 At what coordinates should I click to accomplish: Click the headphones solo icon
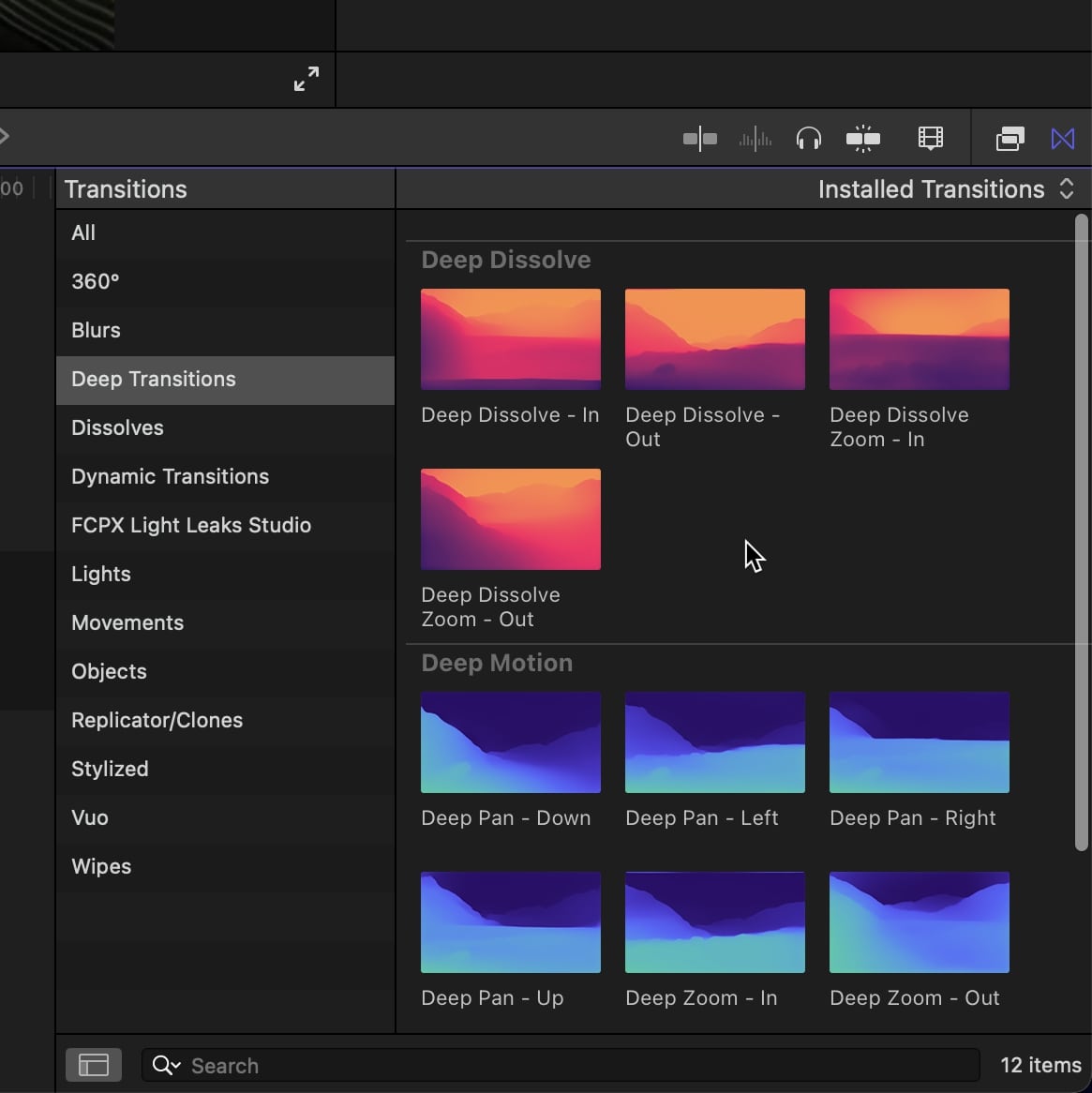pos(808,140)
